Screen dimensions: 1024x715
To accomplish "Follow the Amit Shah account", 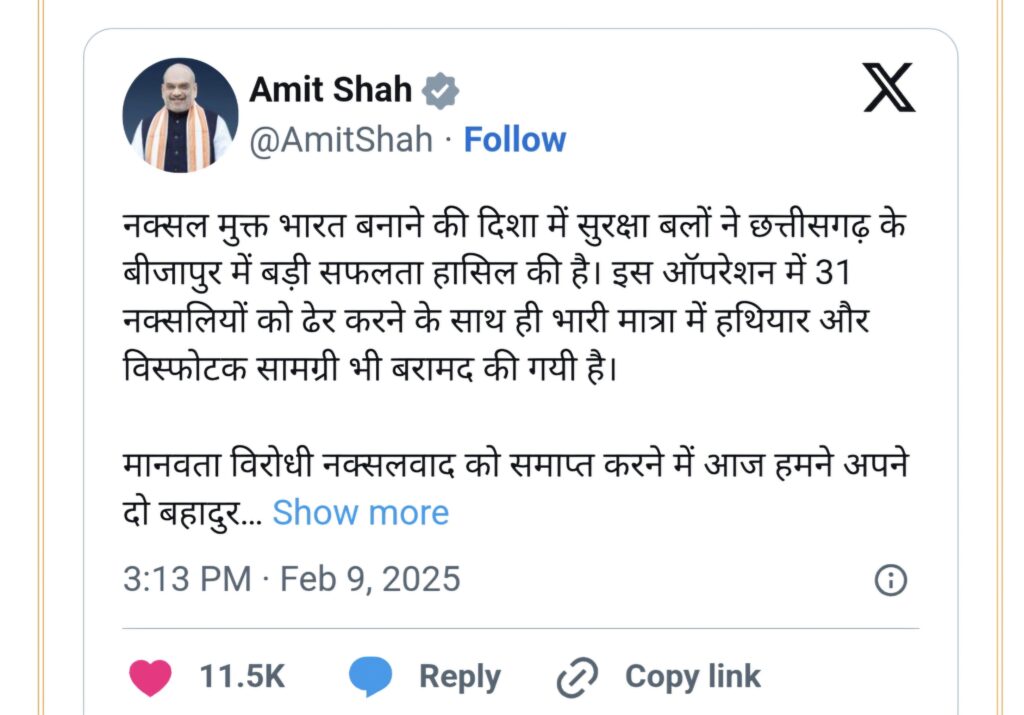I will click(x=515, y=140).
